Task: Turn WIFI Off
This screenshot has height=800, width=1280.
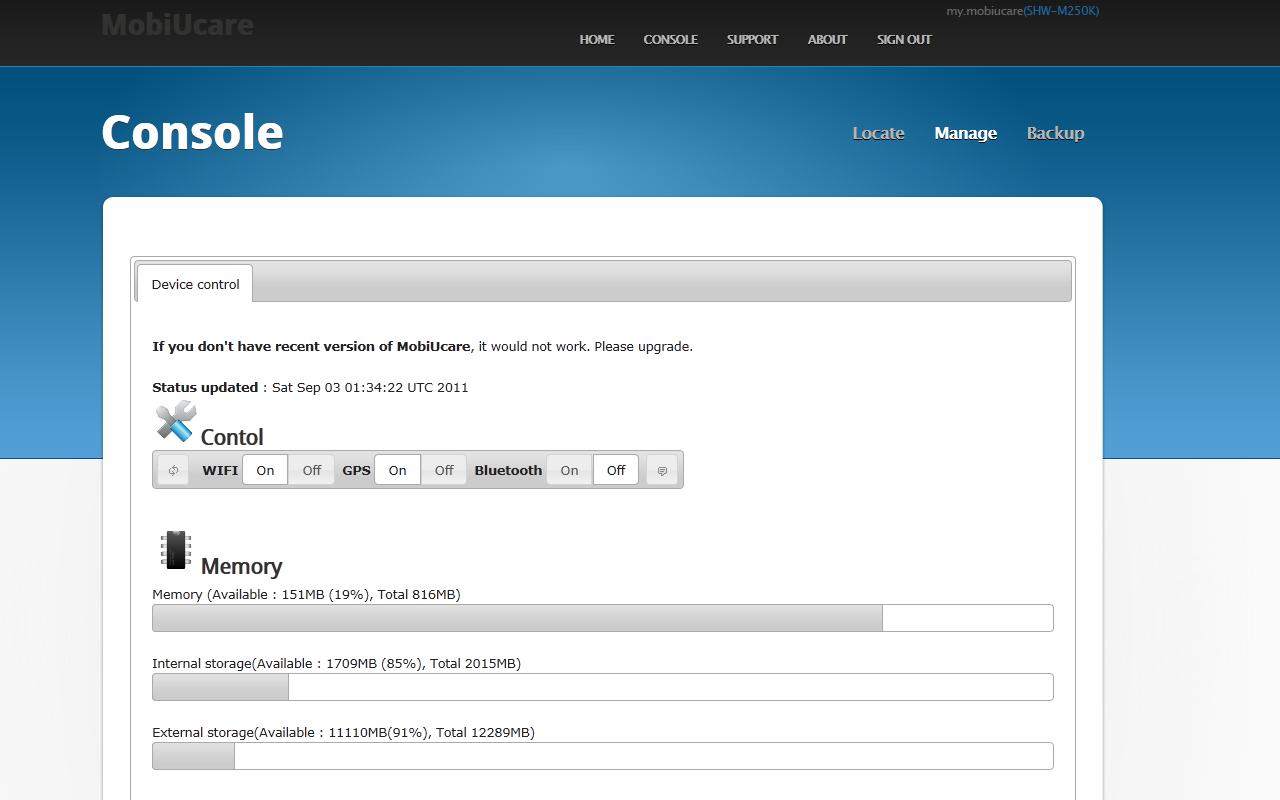Action: click(x=312, y=470)
